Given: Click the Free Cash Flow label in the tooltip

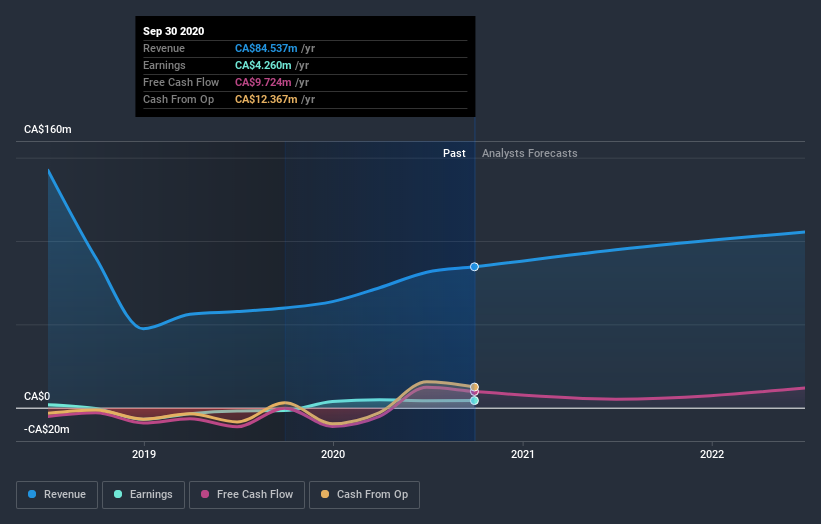Looking at the screenshot, I should [181, 82].
